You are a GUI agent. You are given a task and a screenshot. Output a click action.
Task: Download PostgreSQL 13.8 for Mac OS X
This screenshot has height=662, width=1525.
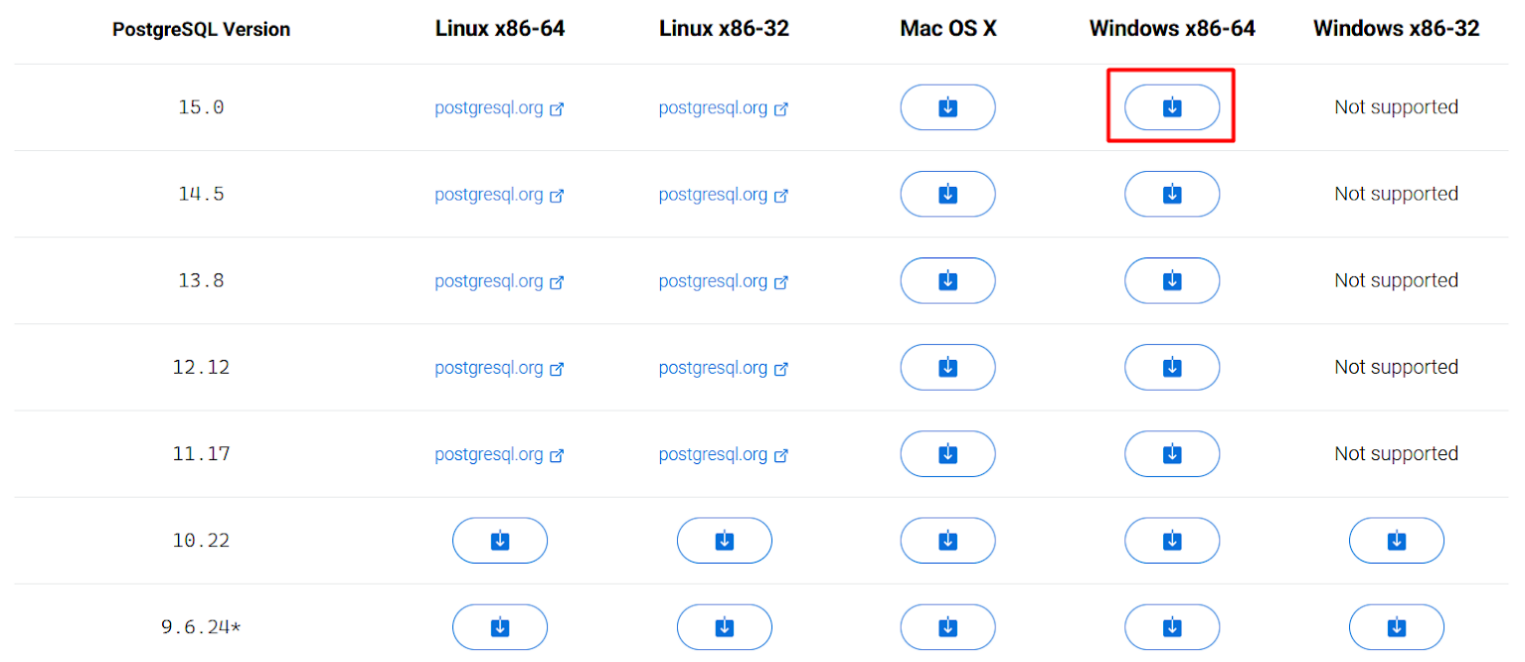pyautogui.click(x=947, y=280)
